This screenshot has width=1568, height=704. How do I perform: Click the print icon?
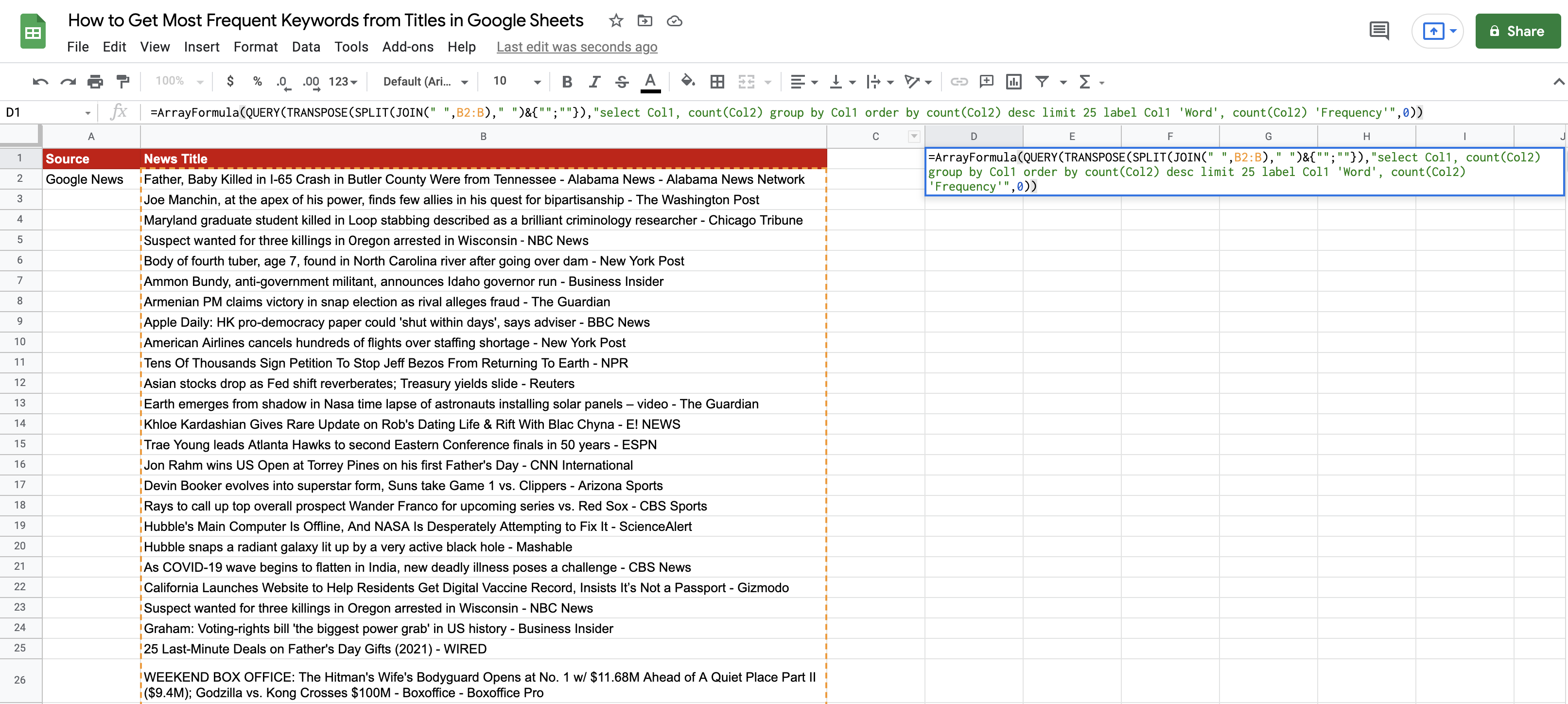point(95,82)
